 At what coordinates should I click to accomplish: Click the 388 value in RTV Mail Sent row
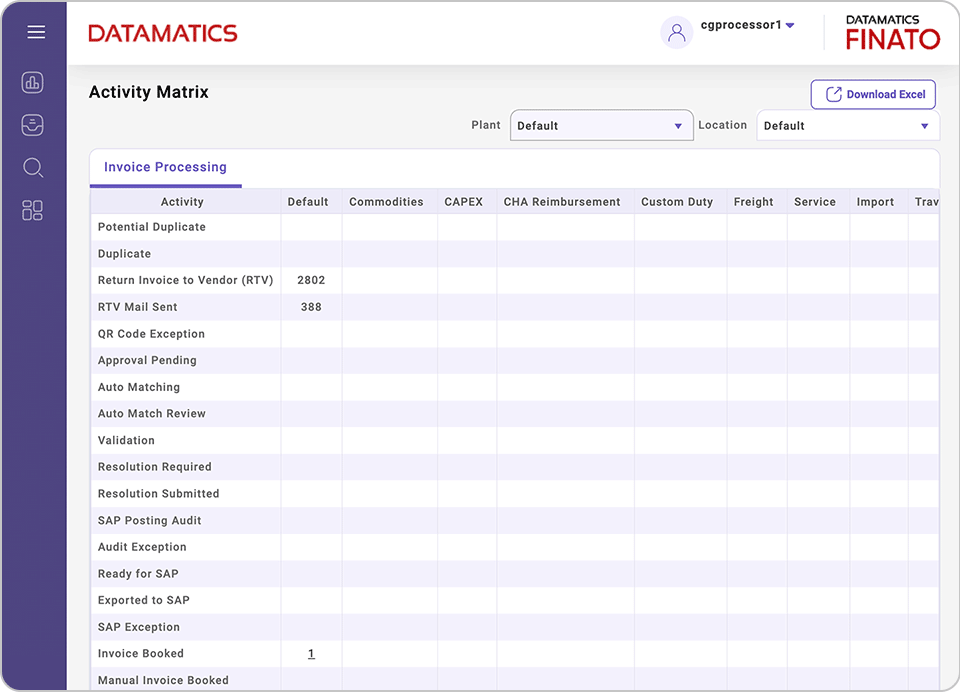[x=309, y=306]
